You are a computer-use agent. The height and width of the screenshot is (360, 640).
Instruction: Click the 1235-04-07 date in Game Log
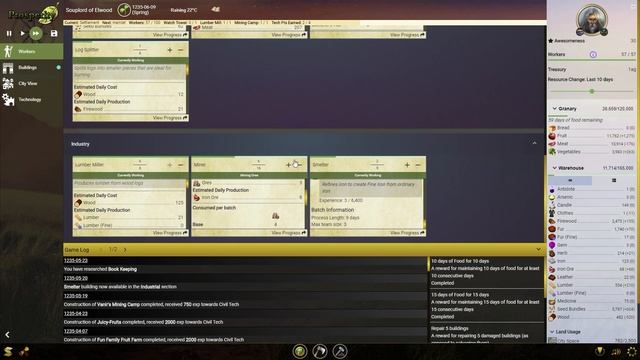click(76, 331)
